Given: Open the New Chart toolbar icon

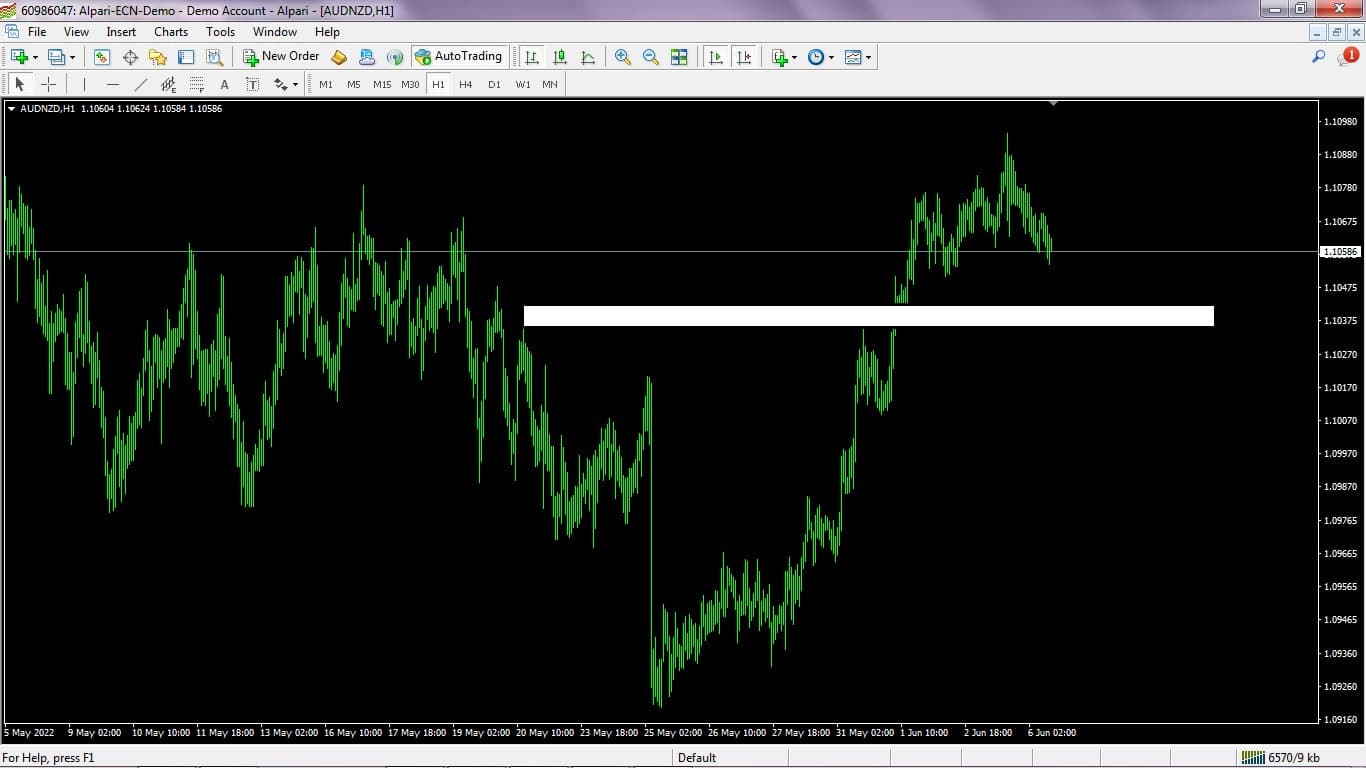Looking at the screenshot, I should (19, 57).
